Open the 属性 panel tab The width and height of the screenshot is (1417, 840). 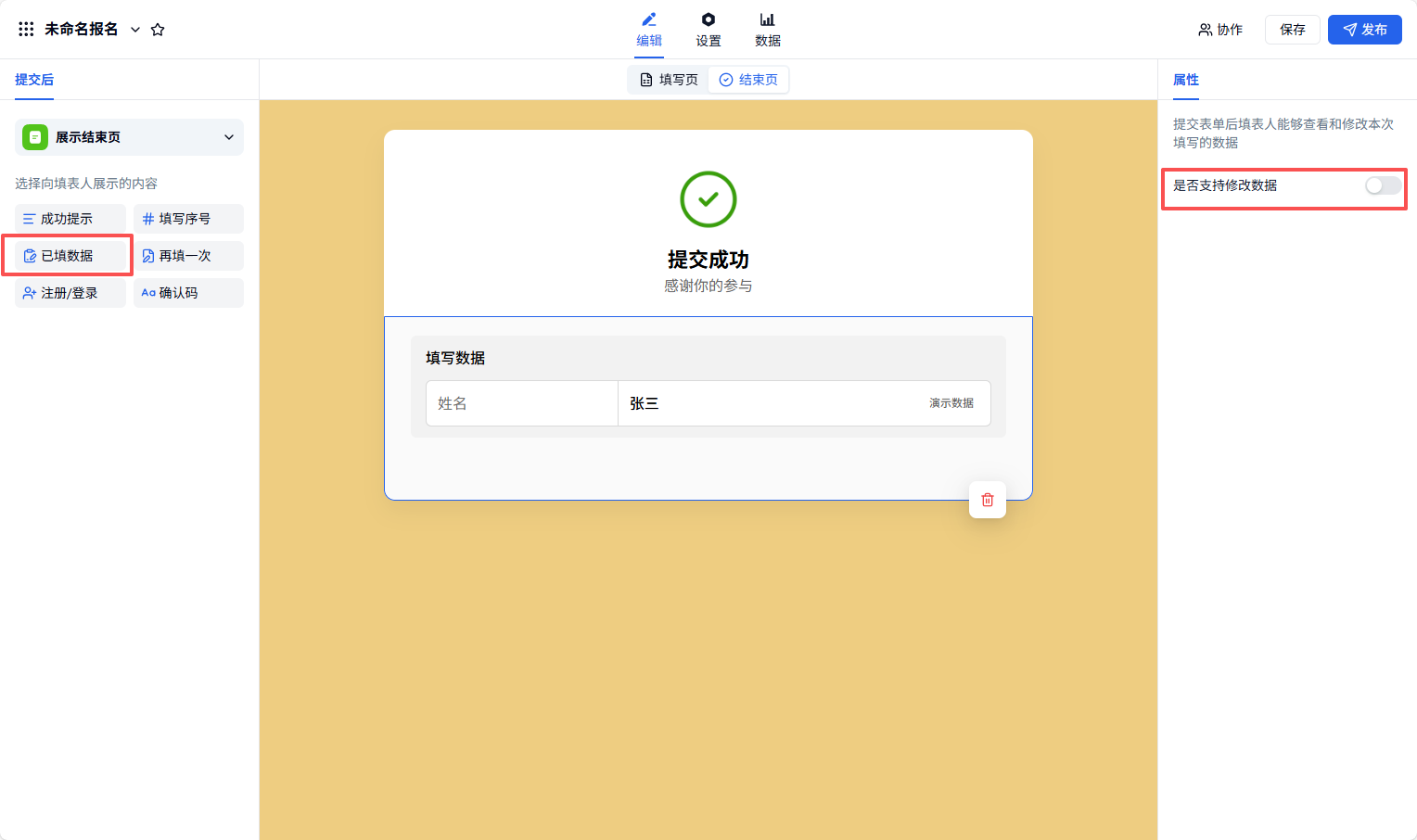coord(1186,80)
